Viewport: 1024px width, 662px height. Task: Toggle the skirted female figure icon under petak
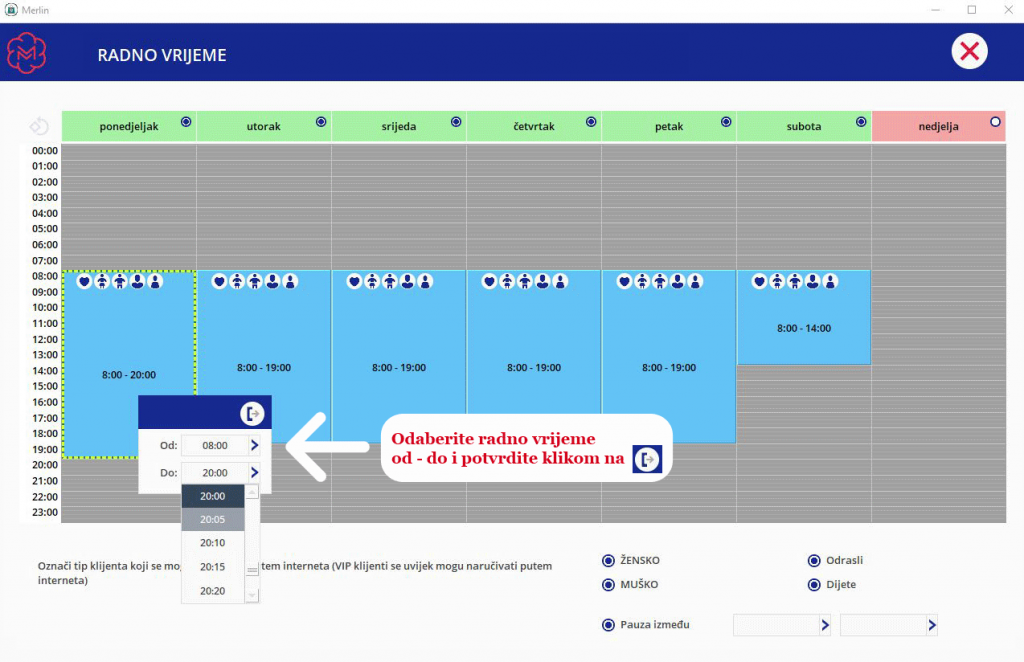tap(642, 281)
